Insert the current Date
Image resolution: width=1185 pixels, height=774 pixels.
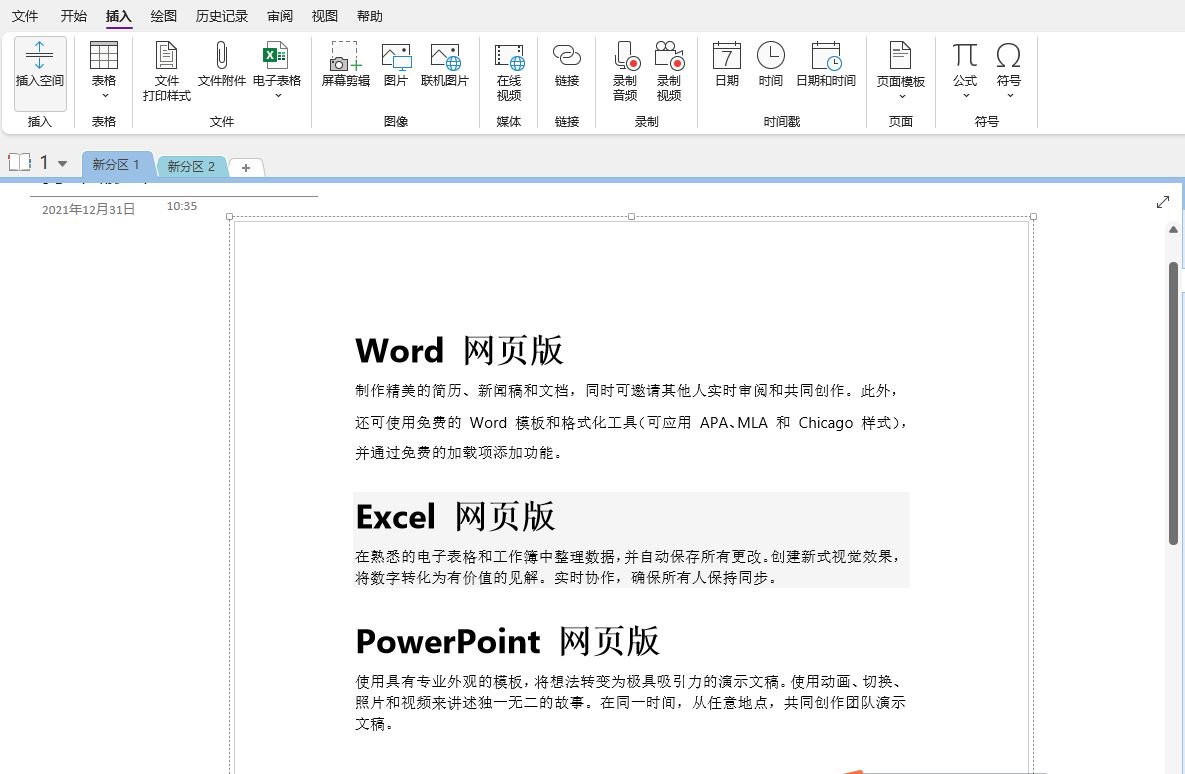[x=726, y=65]
